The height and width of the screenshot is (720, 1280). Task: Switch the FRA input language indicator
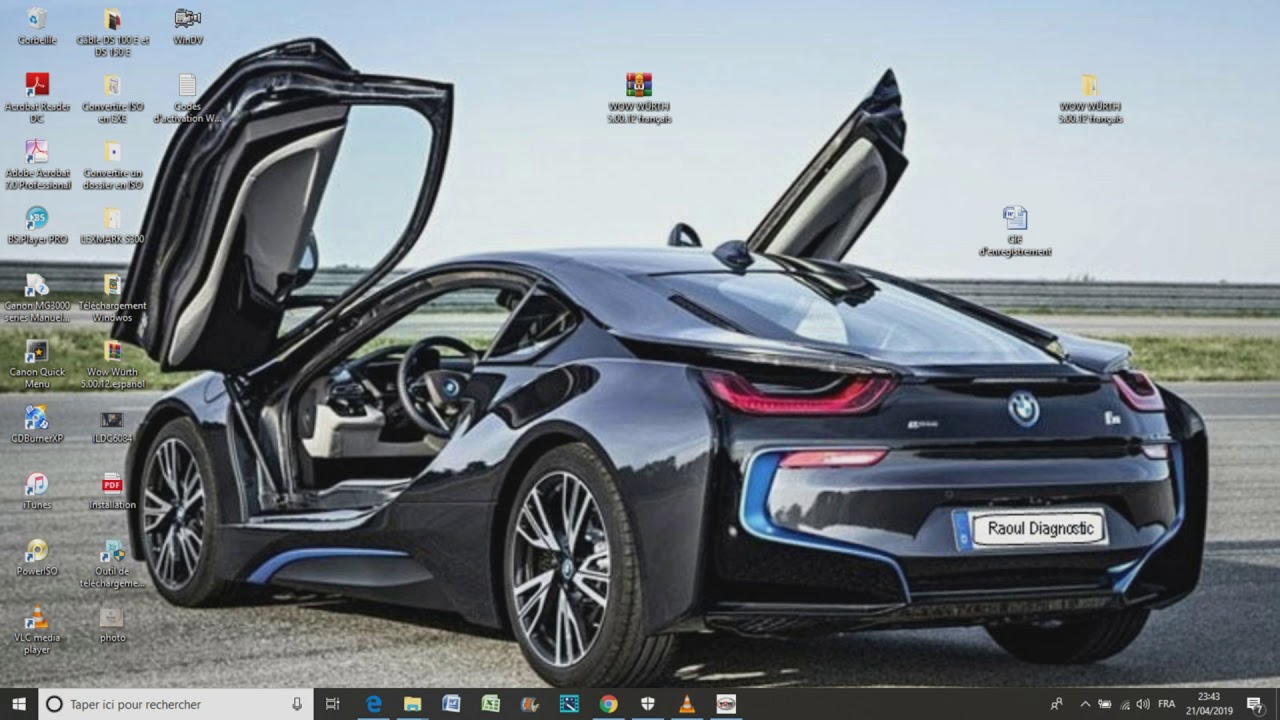(x=1166, y=704)
